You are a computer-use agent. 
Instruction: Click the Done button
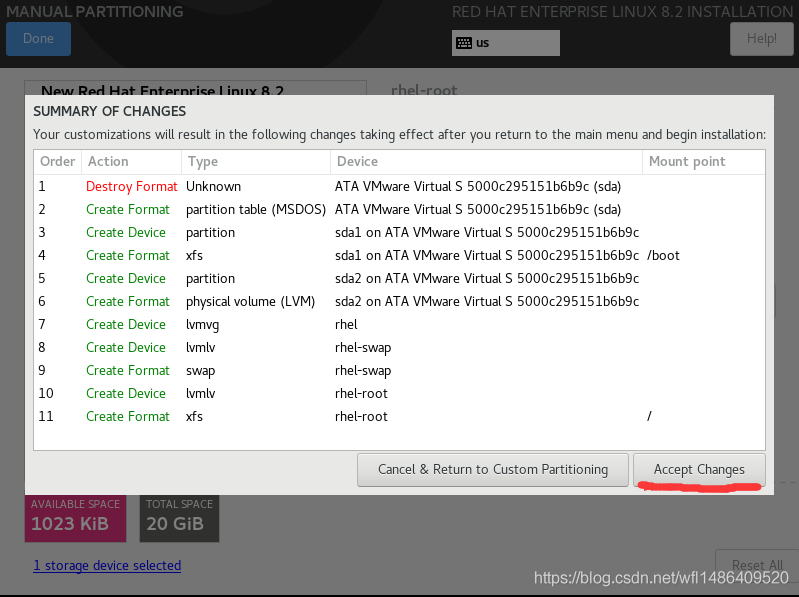38,39
